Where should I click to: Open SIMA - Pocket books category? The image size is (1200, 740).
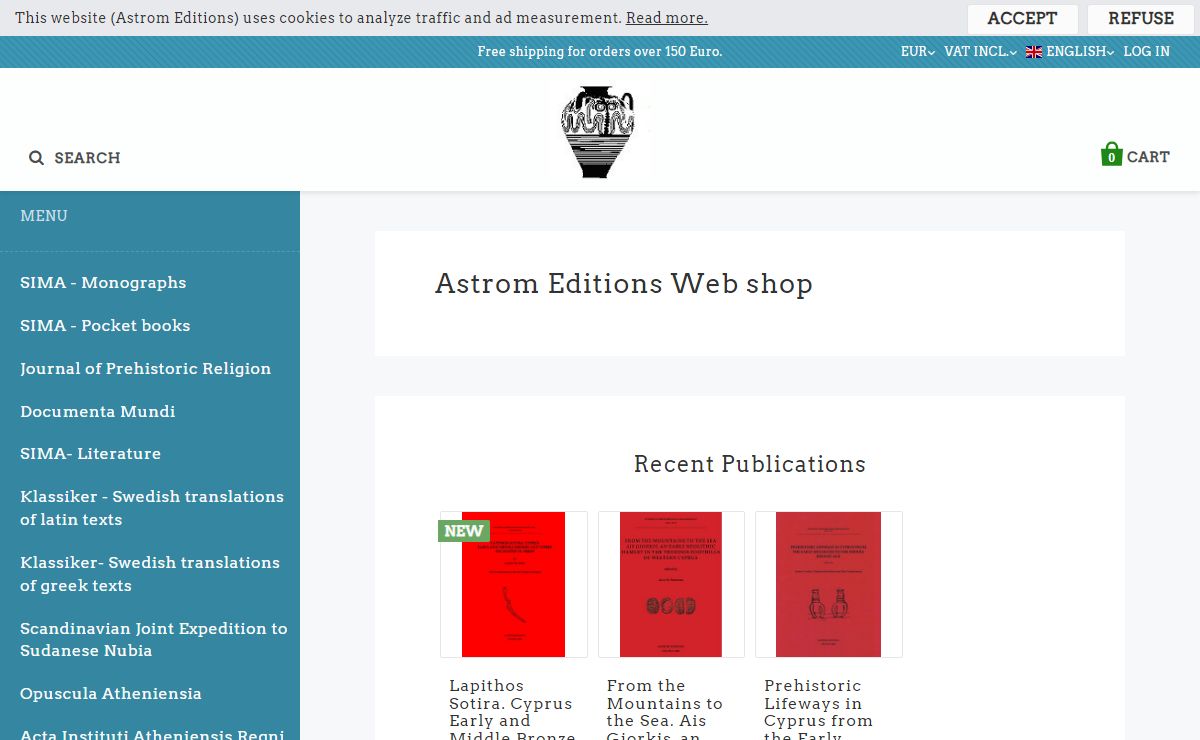click(105, 326)
